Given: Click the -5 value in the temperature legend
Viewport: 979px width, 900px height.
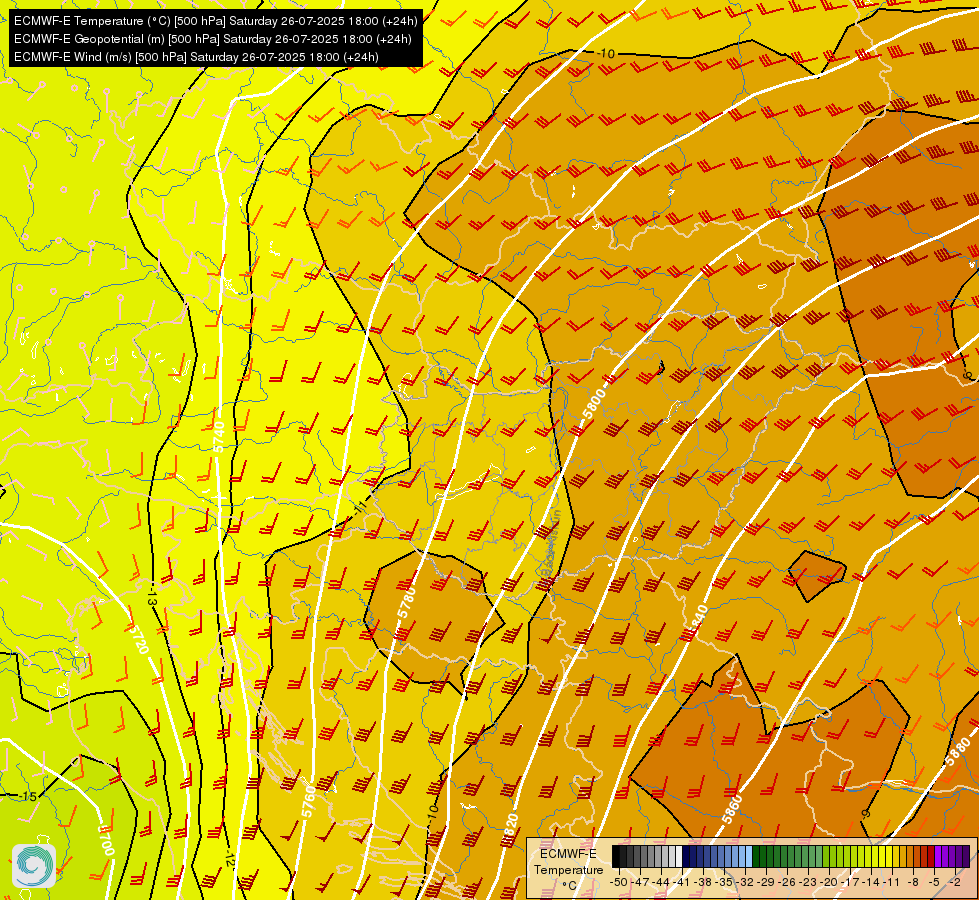Looking at the screenshot, I should tap(933, 882).
